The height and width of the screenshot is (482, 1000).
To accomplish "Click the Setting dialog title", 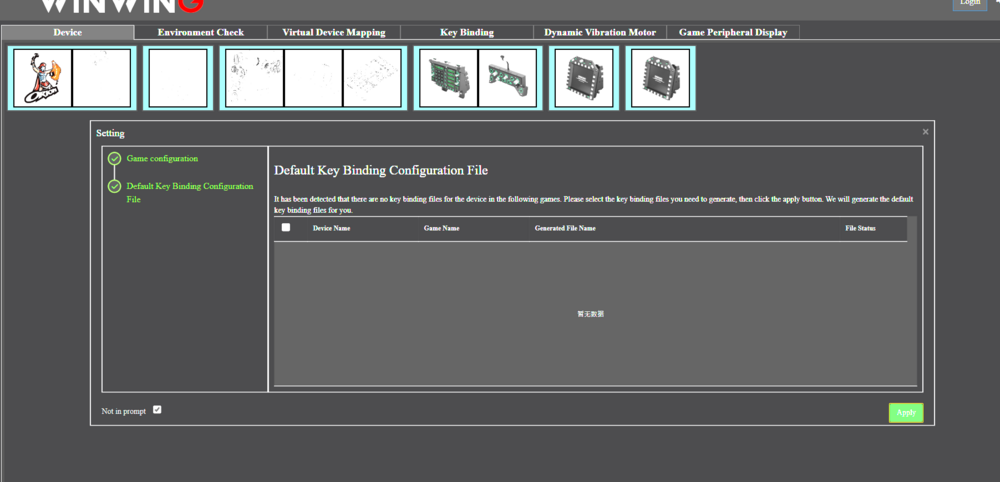I will pos(110,133).
